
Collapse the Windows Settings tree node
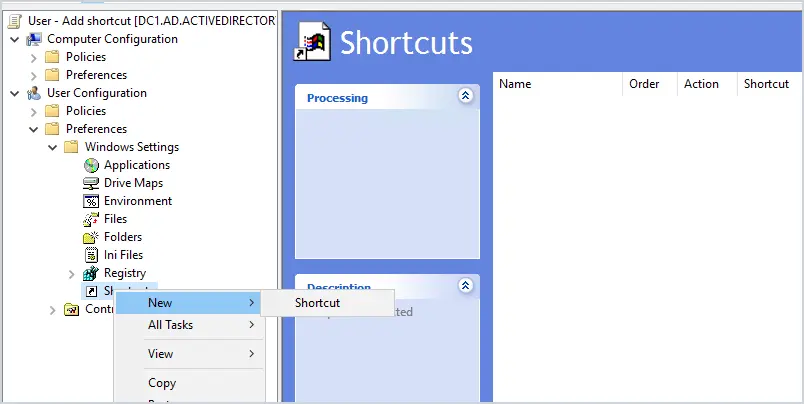click(x=52, y=147)
